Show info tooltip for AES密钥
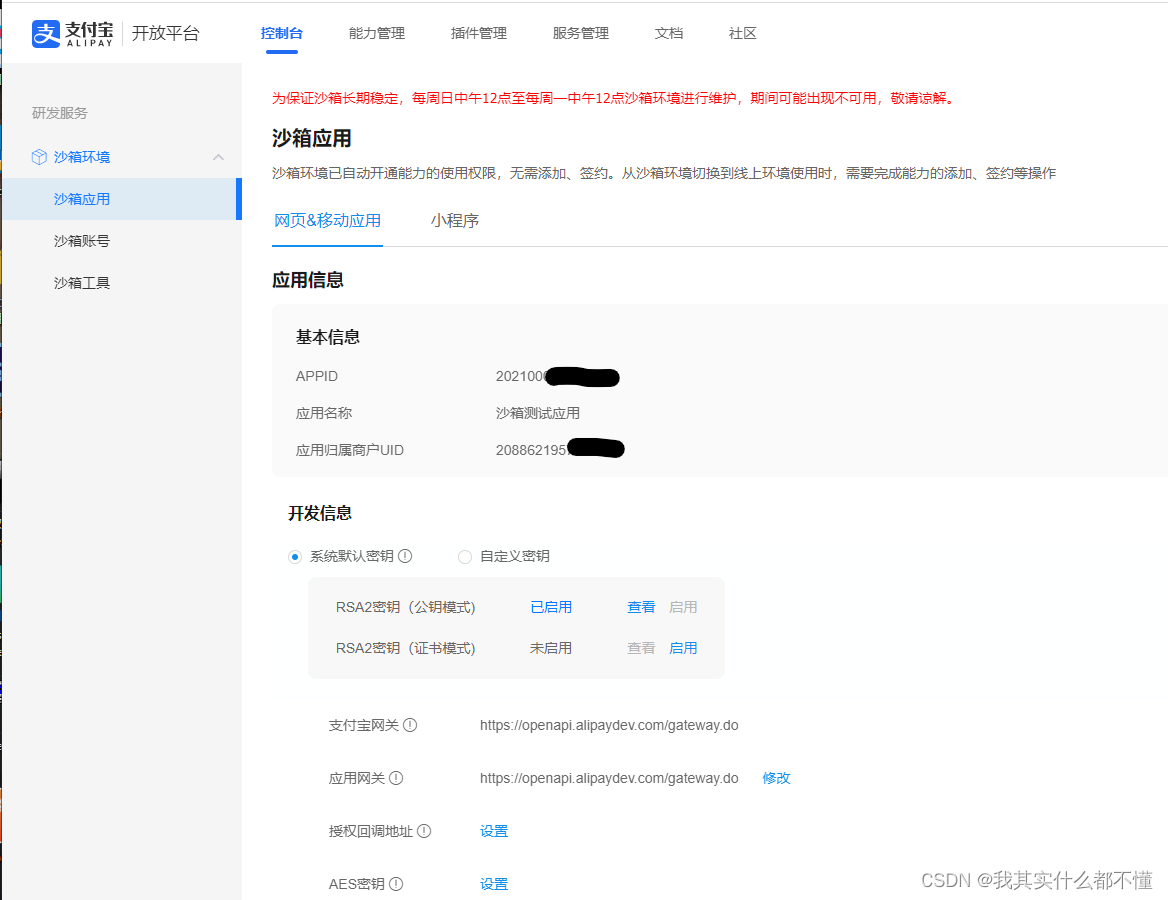This screenshot has height=900, width=1168. pyautogui.click(x=396, y=884)
